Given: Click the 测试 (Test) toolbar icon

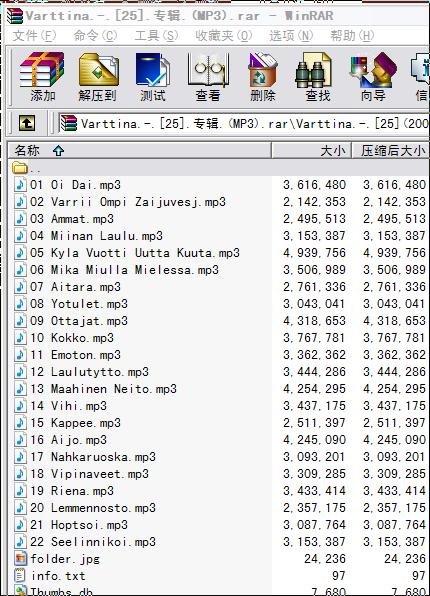Looking at the screenshot, I should pyautogui.click(x=153, y=70).
